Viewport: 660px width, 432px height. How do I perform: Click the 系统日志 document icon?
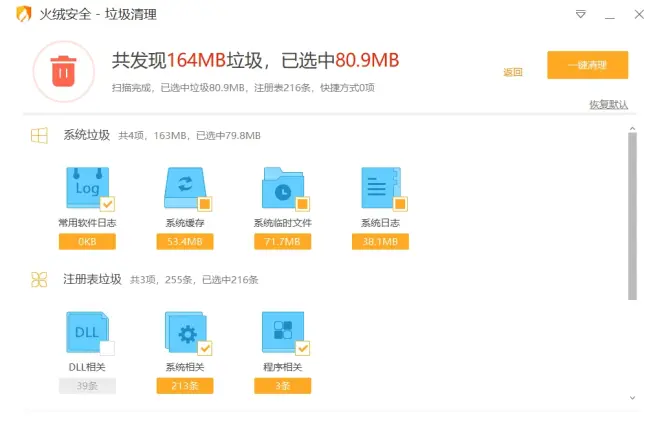click(x=380, y=187)
